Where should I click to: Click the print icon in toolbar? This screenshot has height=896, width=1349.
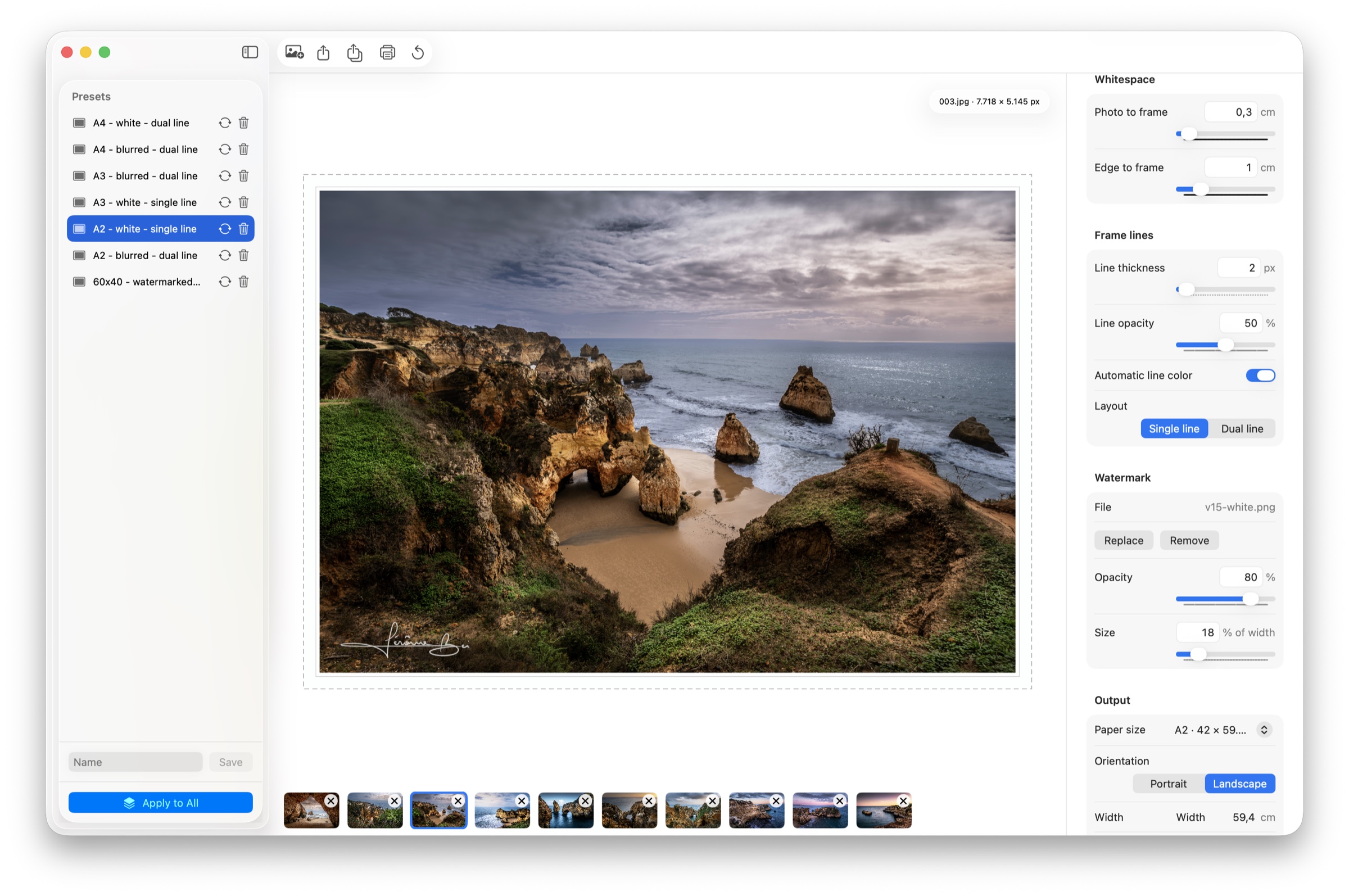(x=387, y=53)
